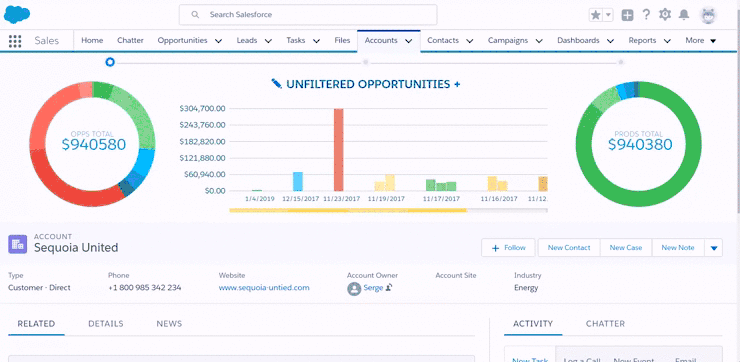This screenshot has width=740, height=362.
Task: Click the search magnifier icon
Action: pyautogui.click(x=195, y=15)
